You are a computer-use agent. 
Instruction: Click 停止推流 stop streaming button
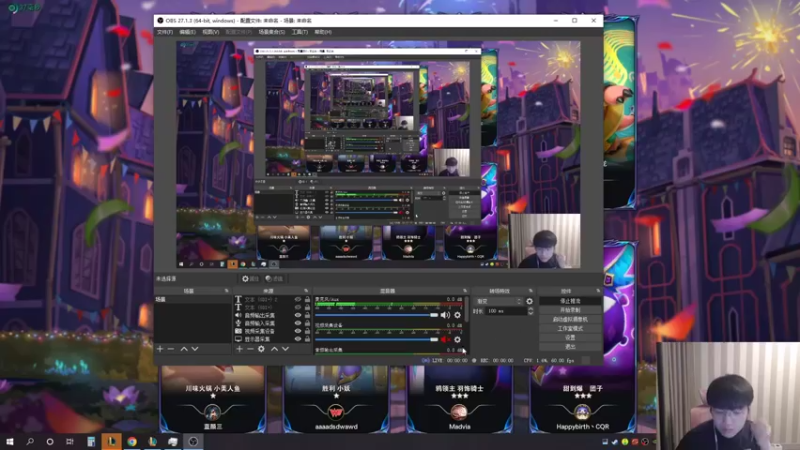pos(570,301)
